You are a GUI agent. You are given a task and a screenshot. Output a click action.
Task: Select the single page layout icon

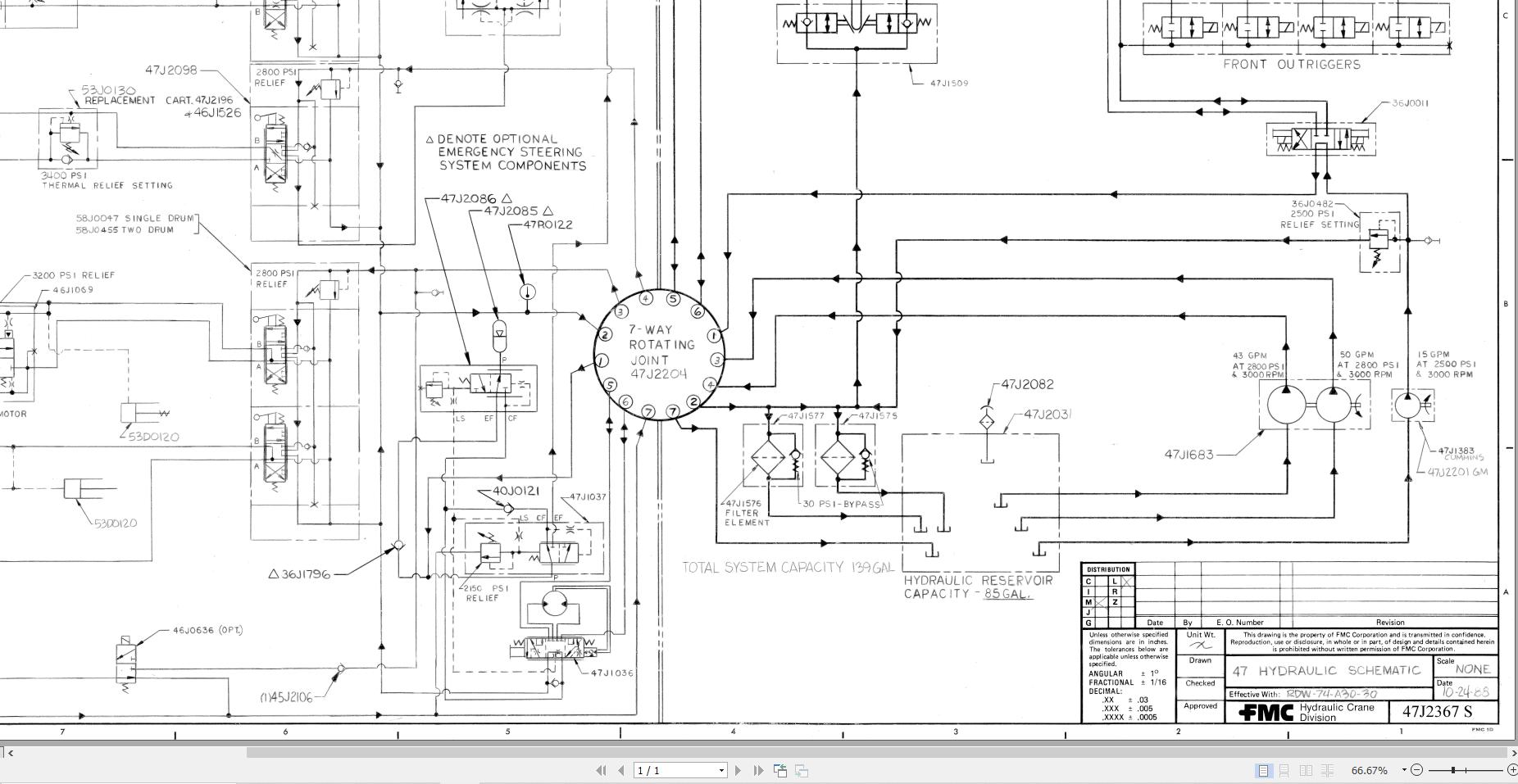click(x=1263, y=770)
